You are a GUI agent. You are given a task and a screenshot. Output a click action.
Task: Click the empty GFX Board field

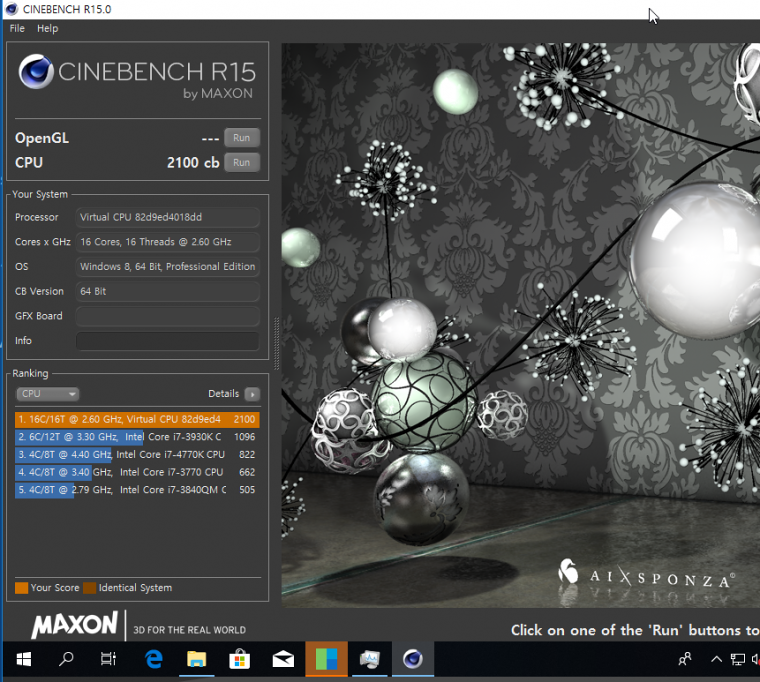[167, 316]
